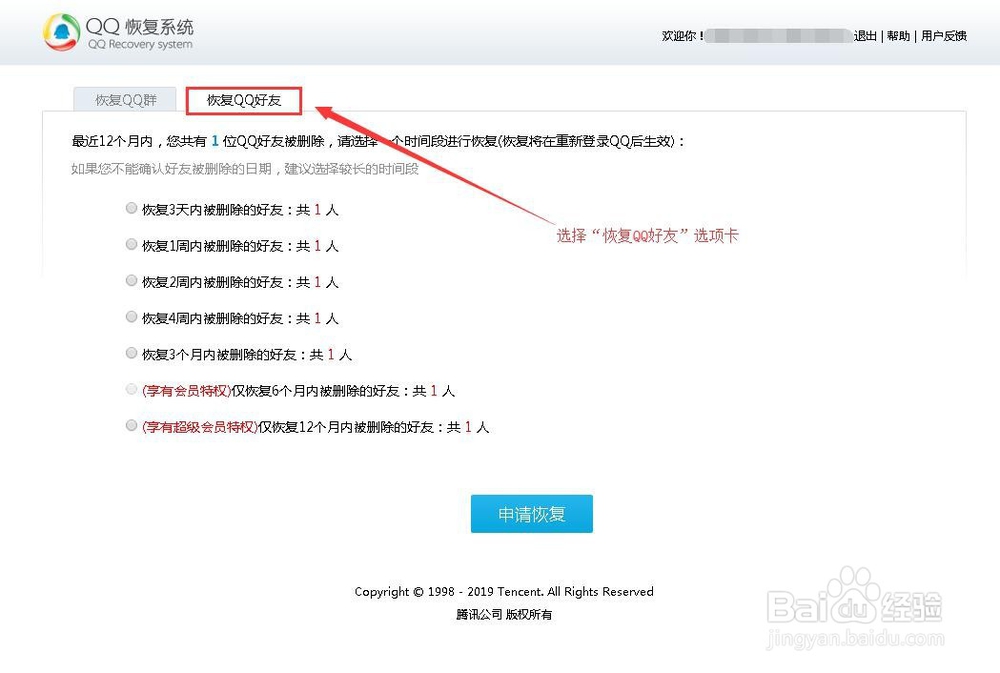Select recover friends deleted within 3 months
Viewport: 1000px width, 673px height.
coord(131,353)
